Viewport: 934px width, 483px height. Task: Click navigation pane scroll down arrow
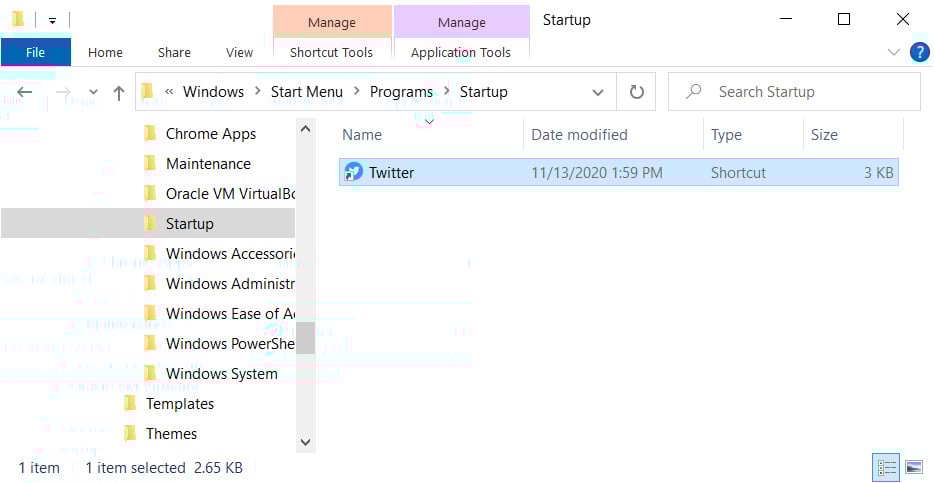click(x=306, y=442)
